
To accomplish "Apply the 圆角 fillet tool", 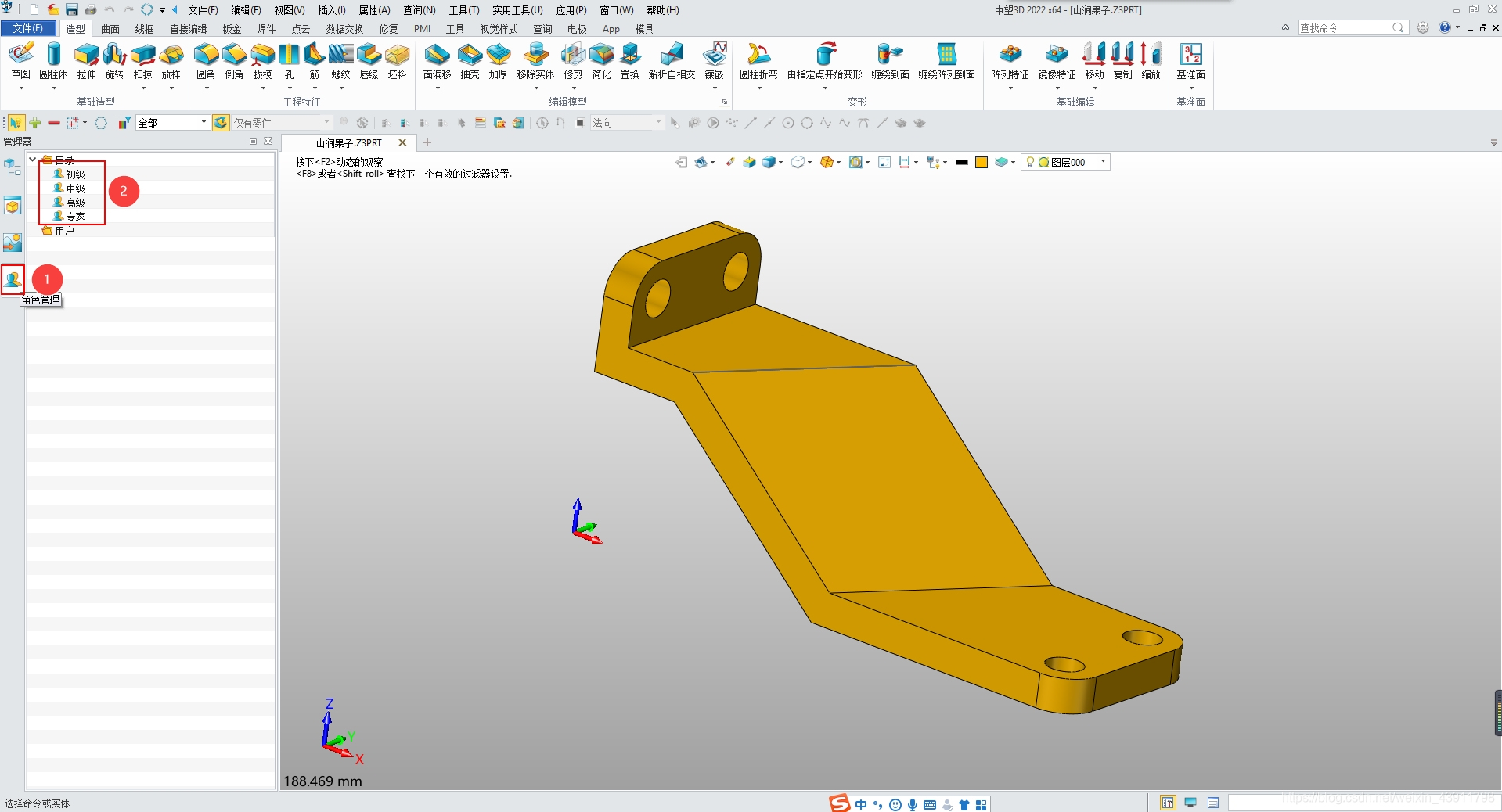I will coord(206,61).
